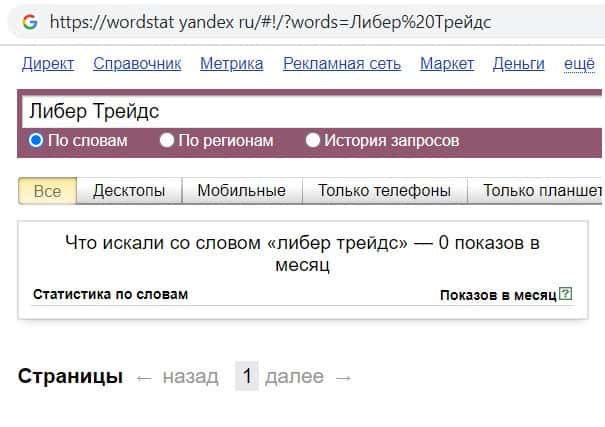Switch to the Десктопы tab
This screenshot has height=427, width=605.
click(129, 191)
